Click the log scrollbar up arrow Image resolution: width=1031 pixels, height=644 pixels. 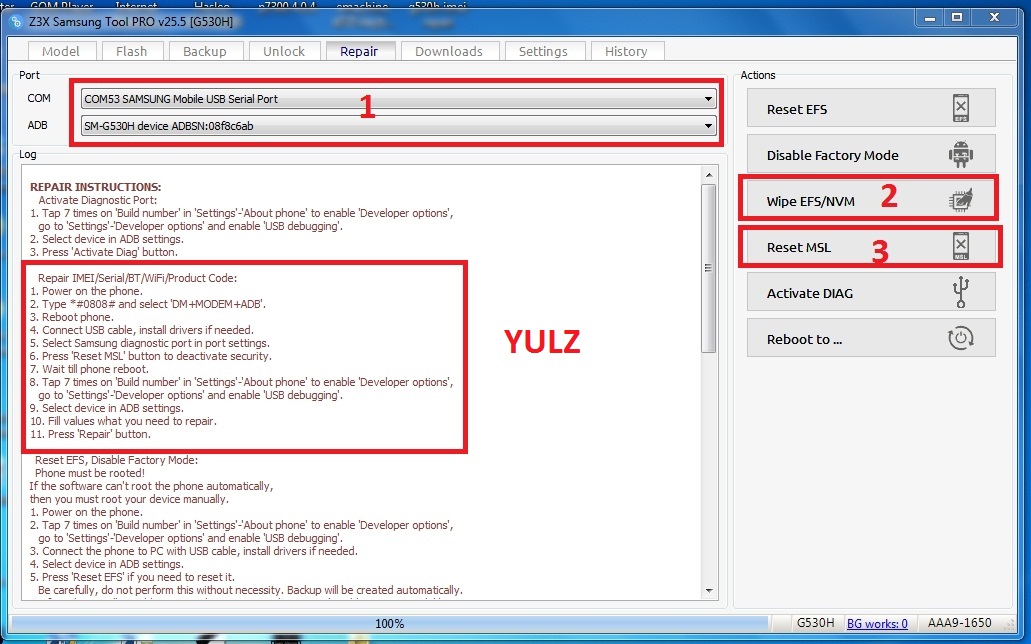[708, 175]
